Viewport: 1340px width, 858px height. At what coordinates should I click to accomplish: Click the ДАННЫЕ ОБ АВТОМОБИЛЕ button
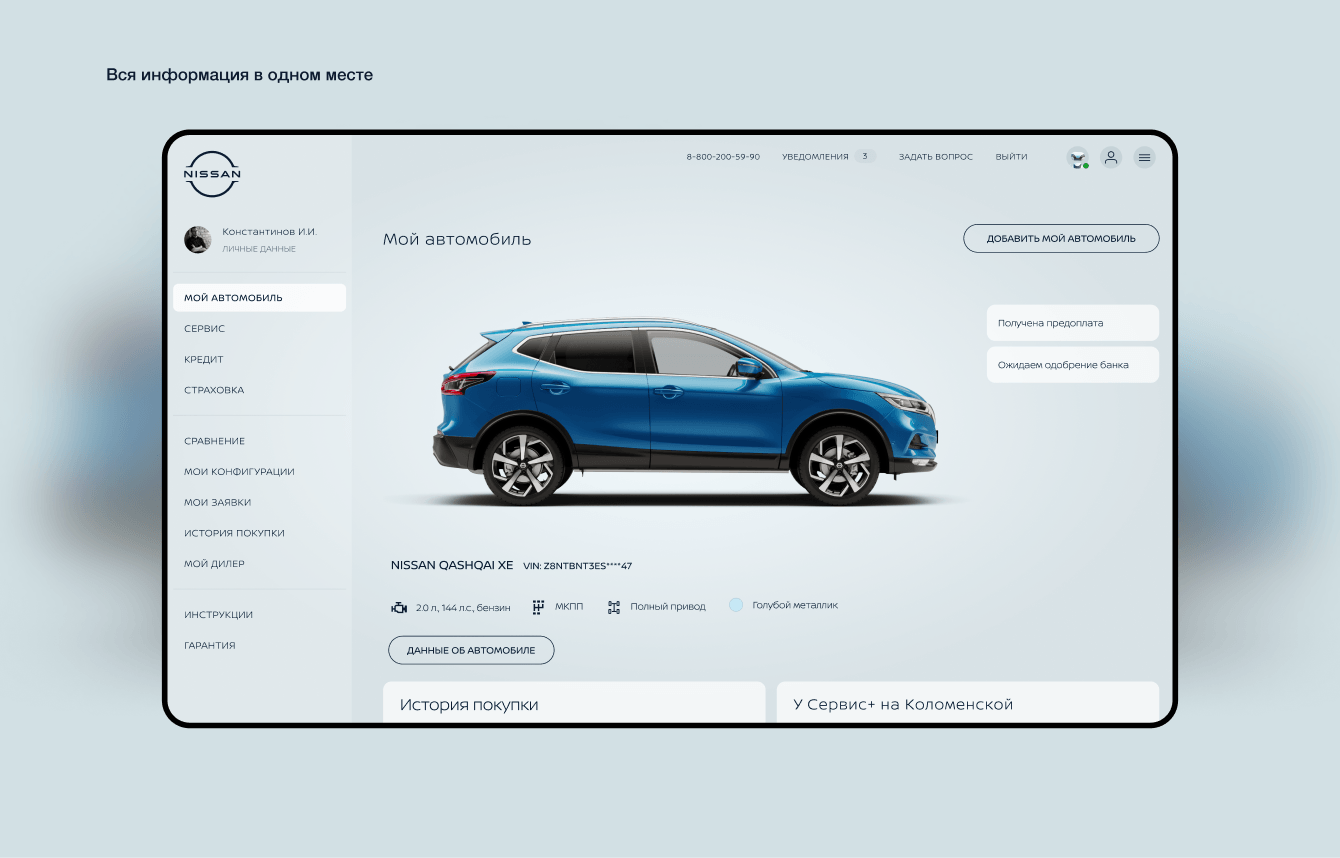(x=471, y=650)
